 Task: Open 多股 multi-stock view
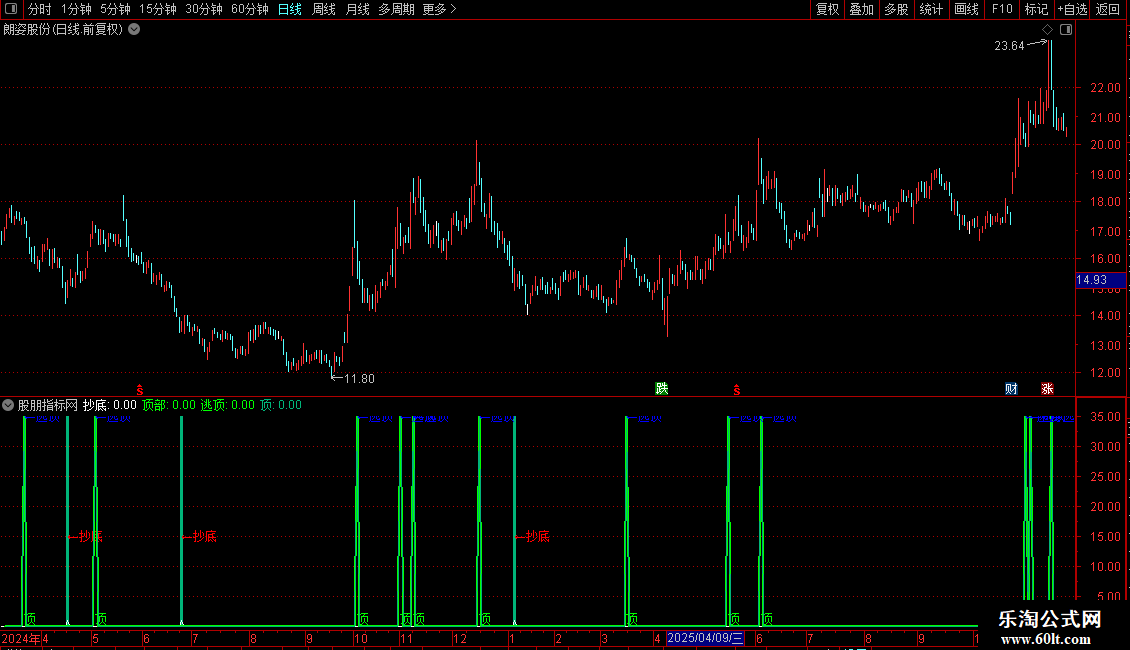pos(896,9)
